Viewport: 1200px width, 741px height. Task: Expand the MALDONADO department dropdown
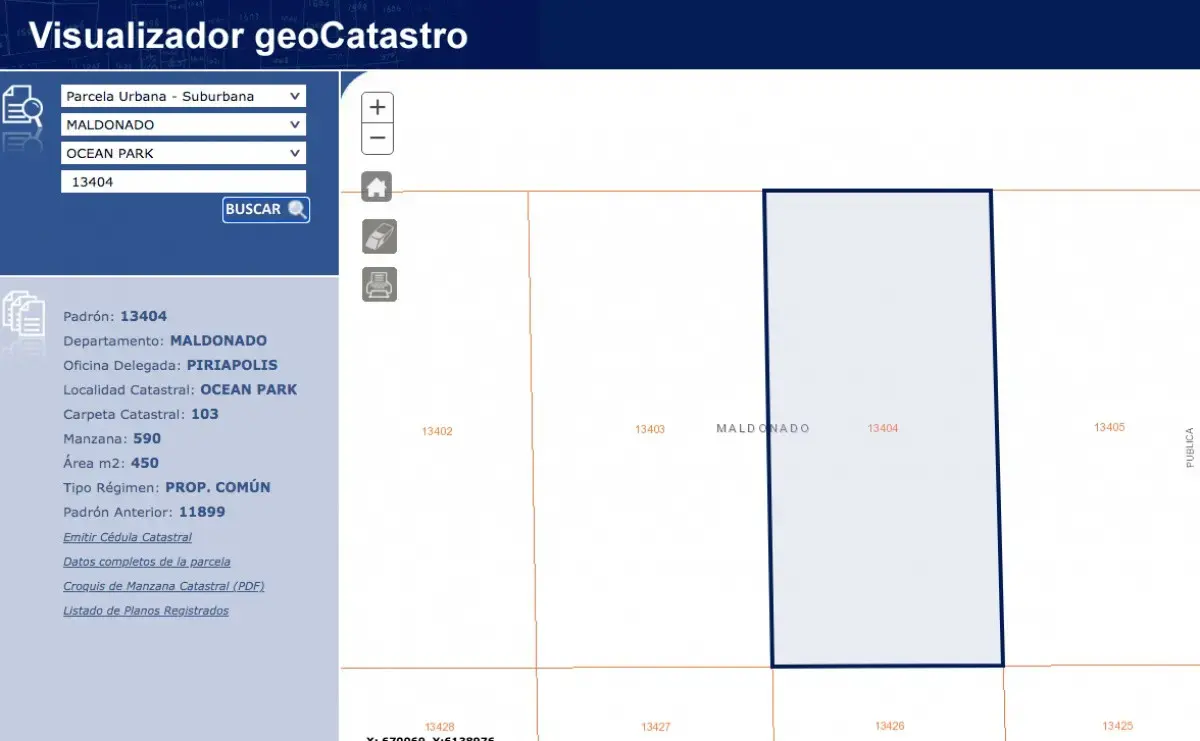click(184, 125)
